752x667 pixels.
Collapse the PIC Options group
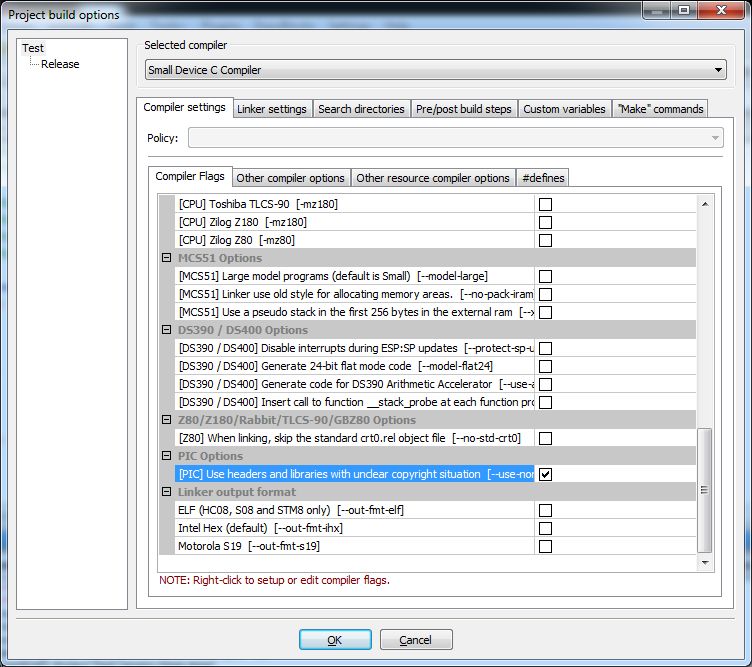point(166,456)
